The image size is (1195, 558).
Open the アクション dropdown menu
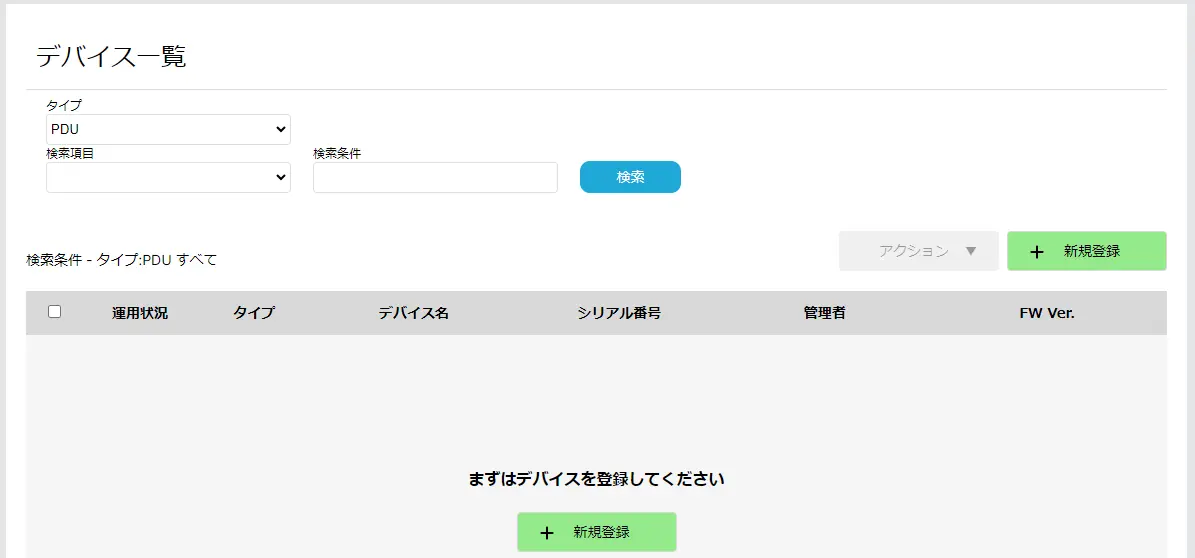(x=918, y=252)
